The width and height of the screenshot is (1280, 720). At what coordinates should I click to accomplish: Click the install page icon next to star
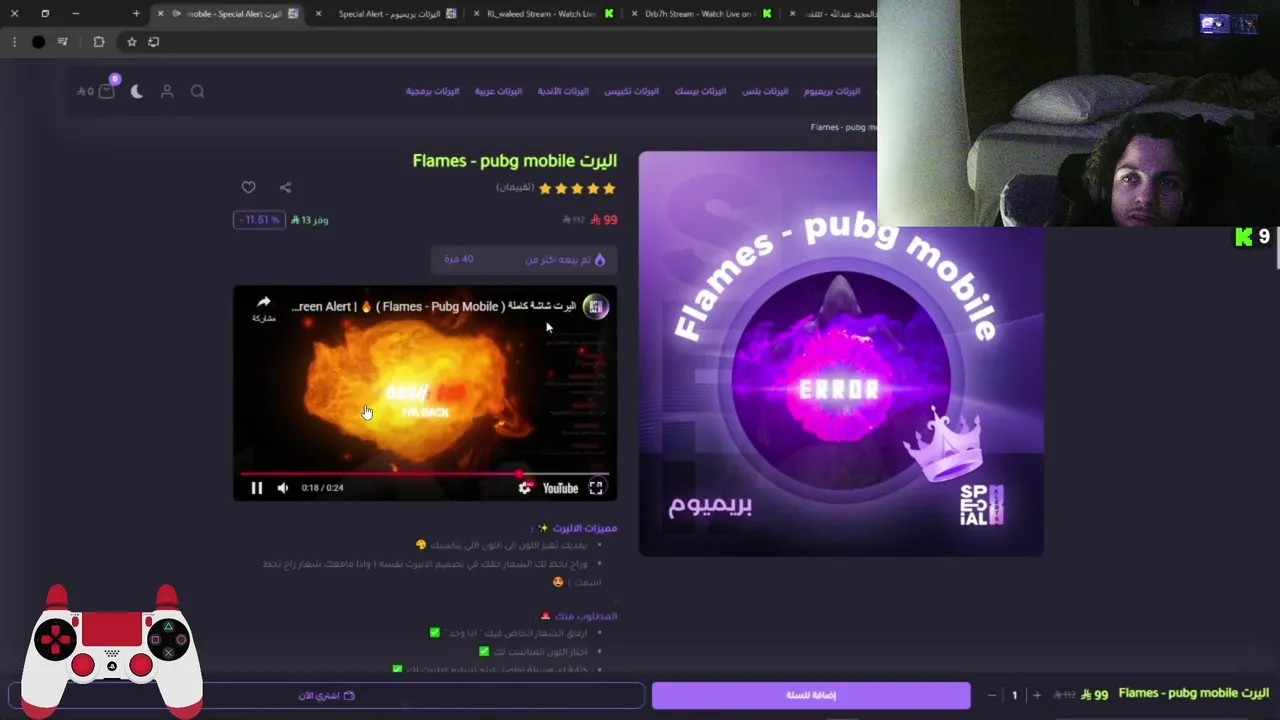click(153, 42)
